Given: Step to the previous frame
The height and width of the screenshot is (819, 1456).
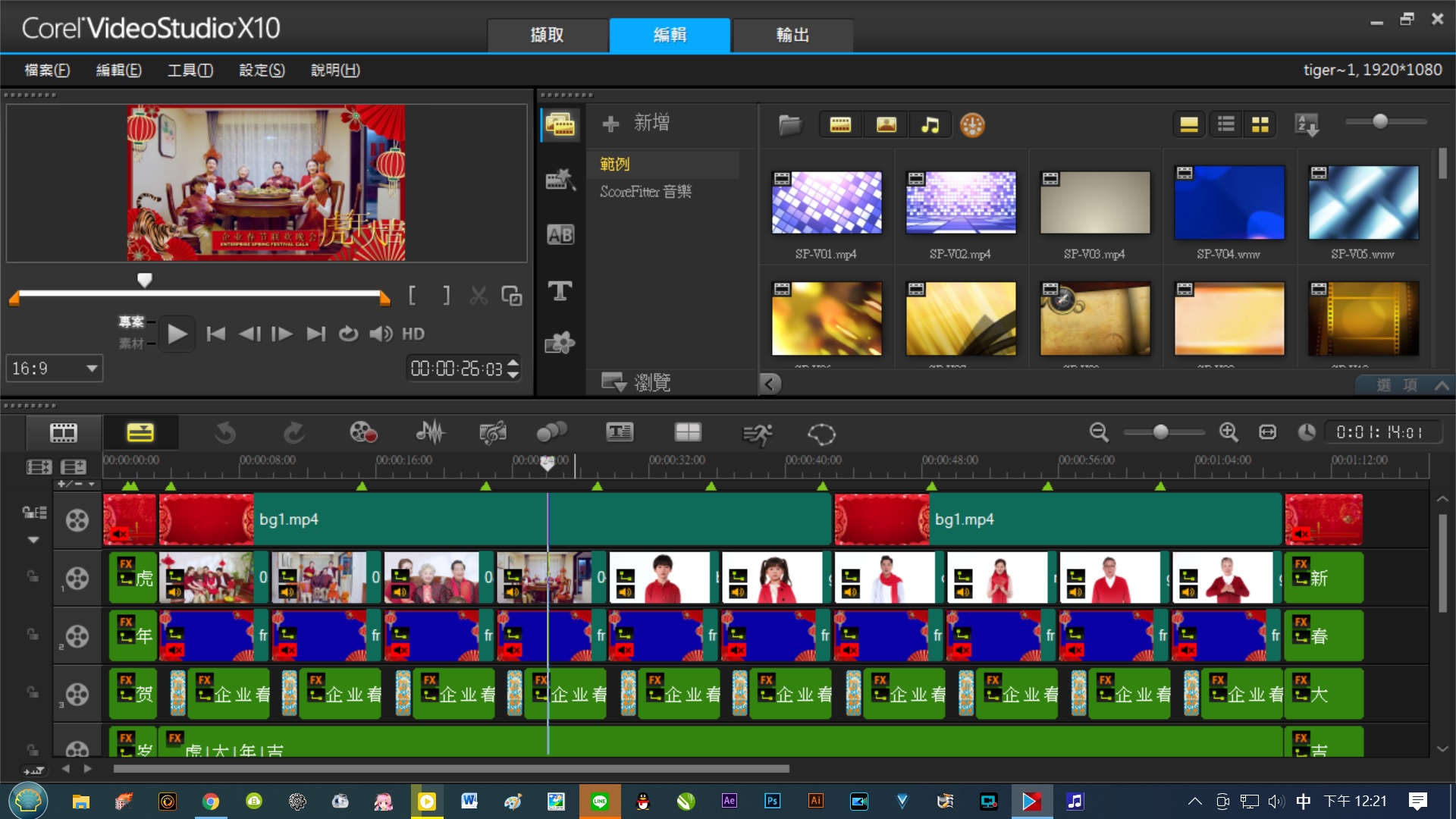Looking at the screenshot, I should click(x=249, y=334).
